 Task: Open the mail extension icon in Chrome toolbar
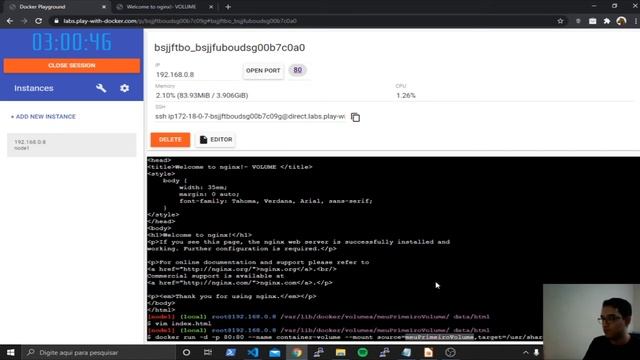[x=592, y=21]
